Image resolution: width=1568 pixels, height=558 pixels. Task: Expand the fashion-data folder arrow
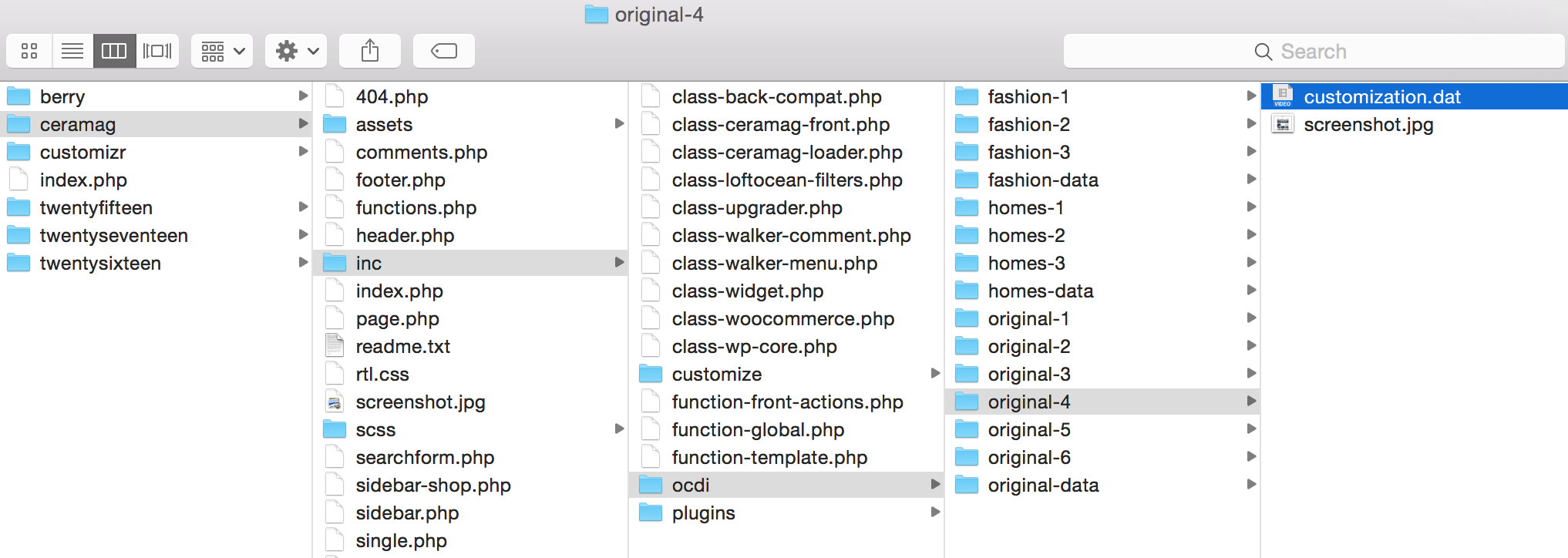coord(1251,179)
